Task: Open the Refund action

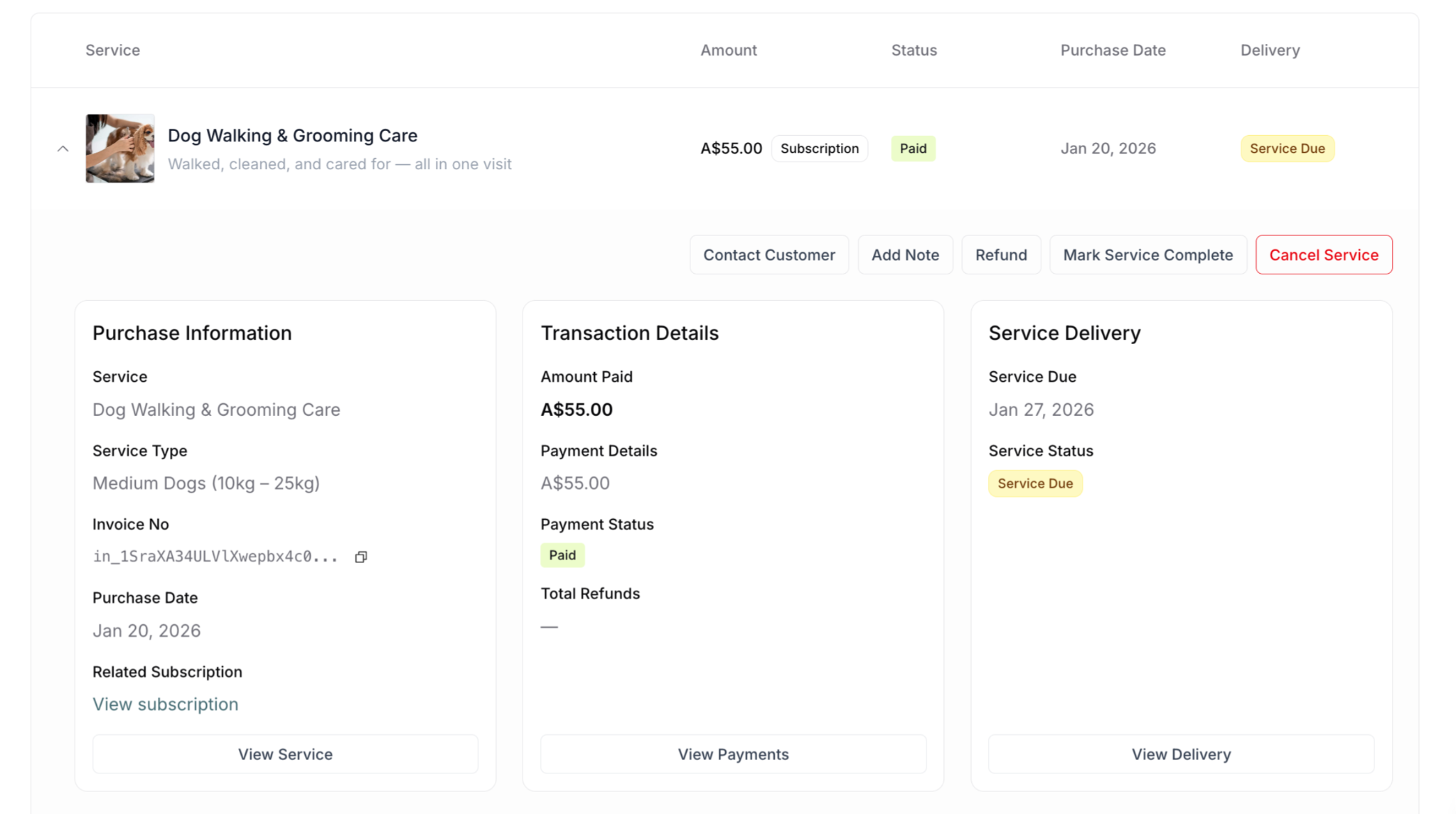Action: tap(1001, 255)
